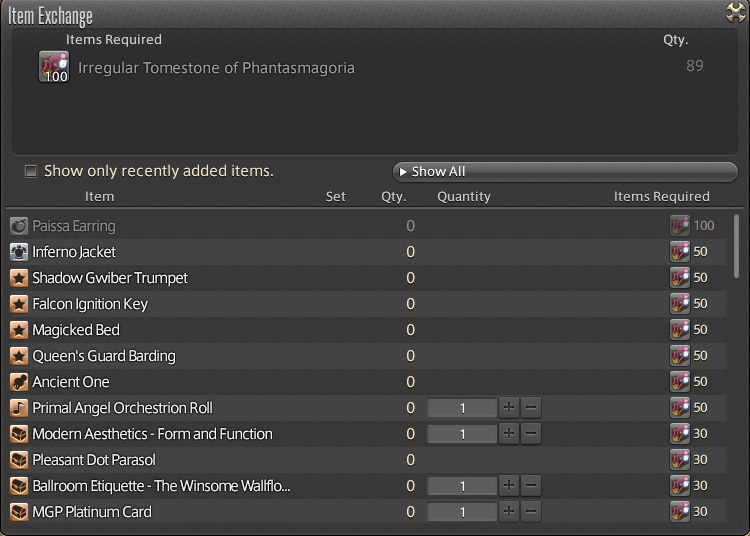This screenshot has width=750, height=536.
Task: Click the Items Required column header in list
Action: [x=662, y=197]
